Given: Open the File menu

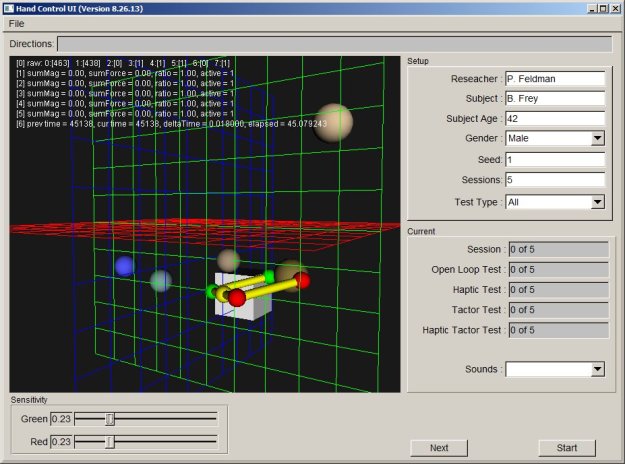Looking at the screenshot, I should tap(16, 23).
